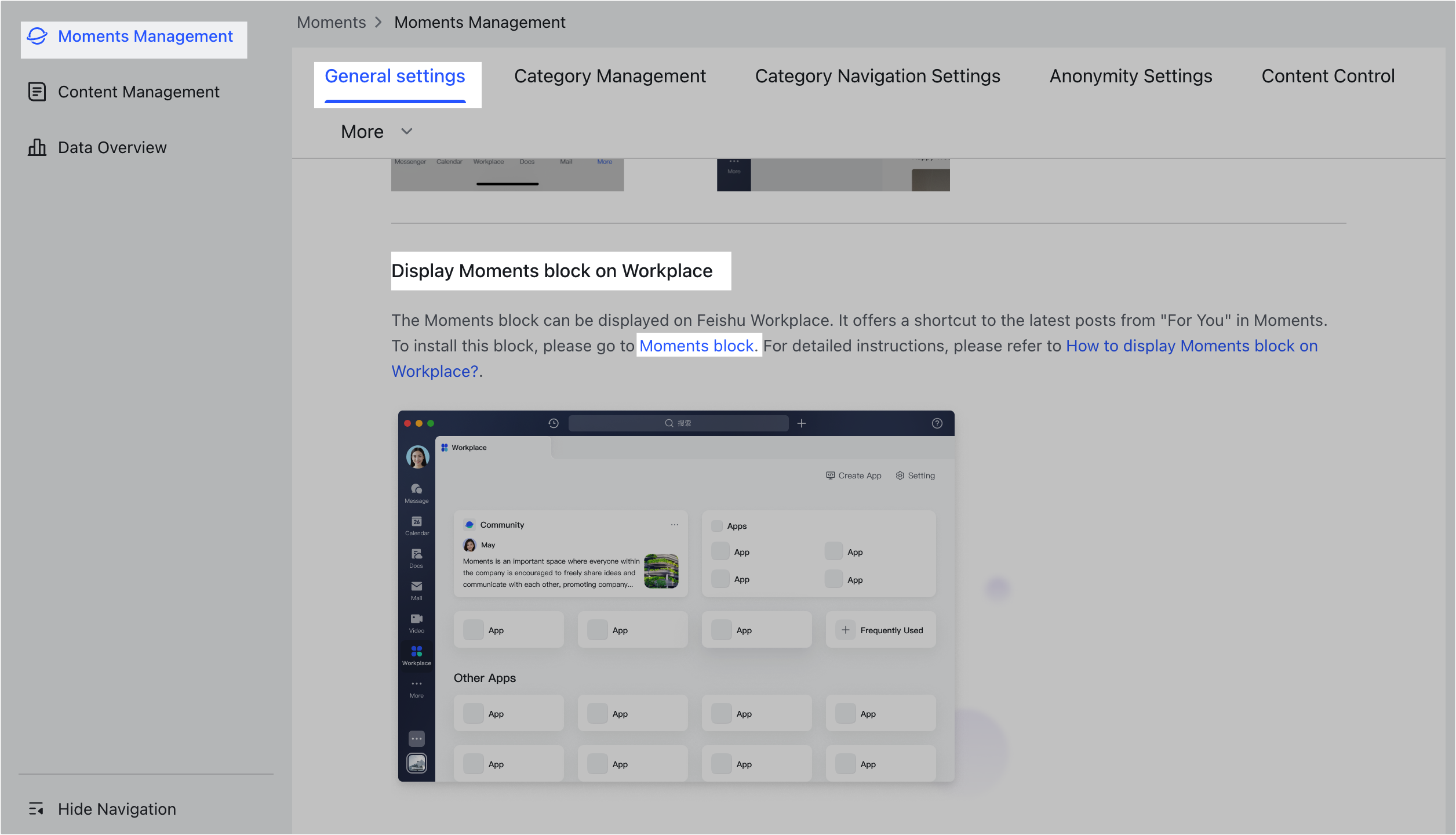Click the search field in Workplace preview
Image resolution: width=1456 pixels, height=835 pixels.
[678, 423]
